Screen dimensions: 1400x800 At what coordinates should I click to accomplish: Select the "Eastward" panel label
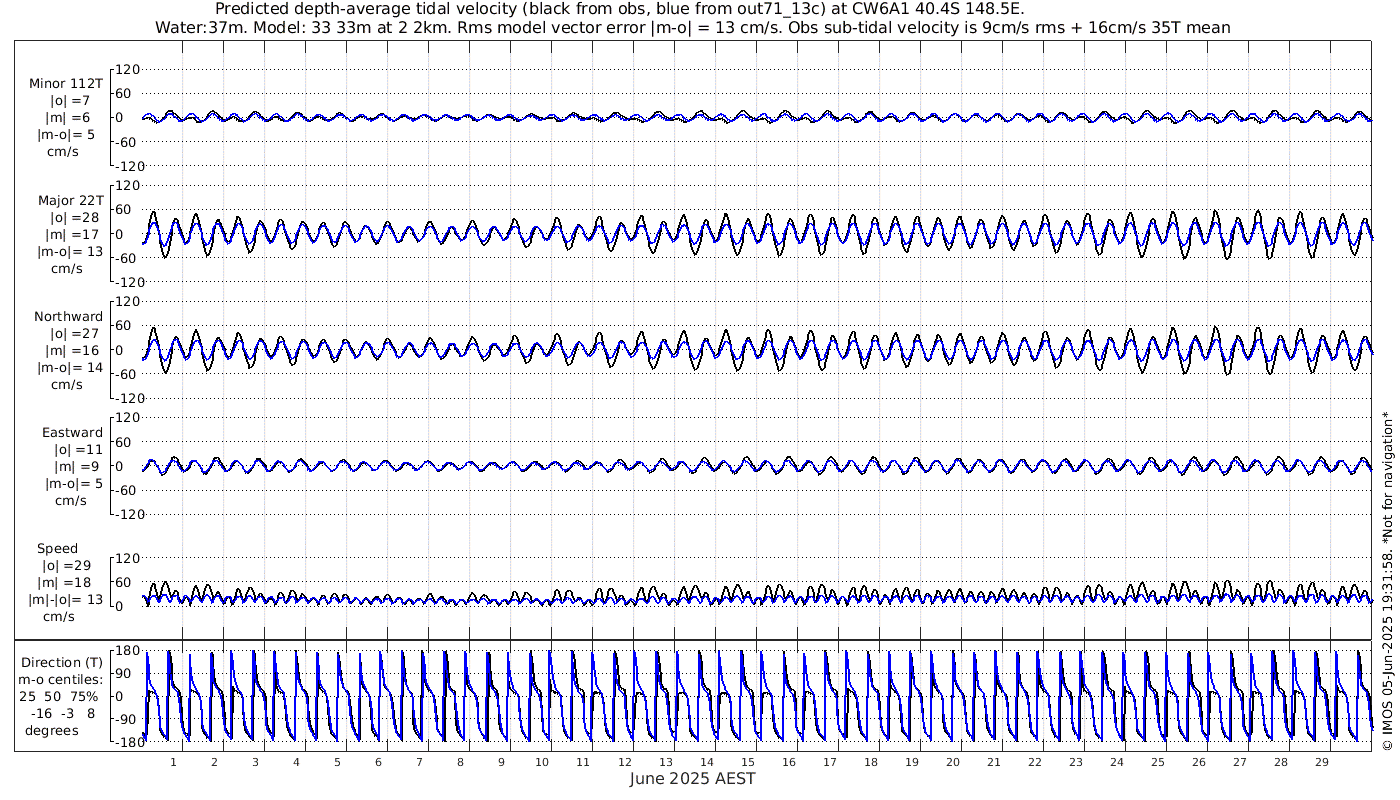click(x=73, y=433)
